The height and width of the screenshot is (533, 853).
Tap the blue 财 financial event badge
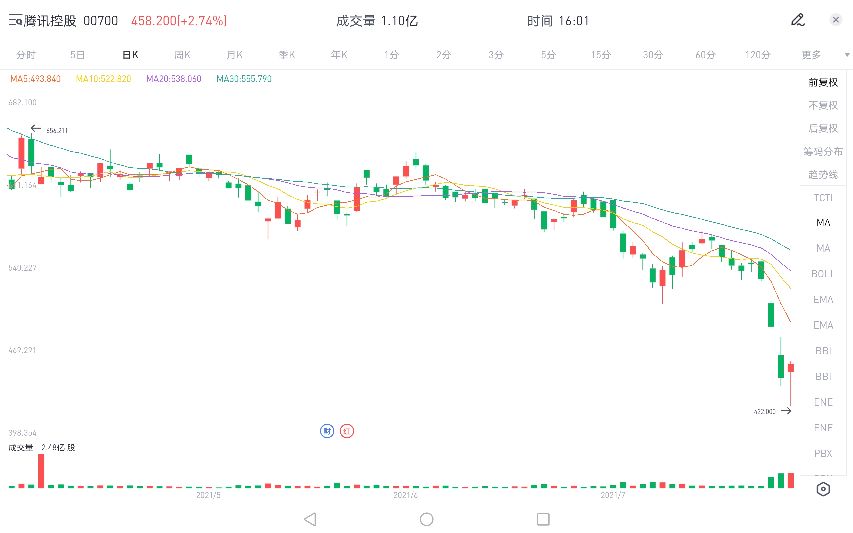[327, 431]
